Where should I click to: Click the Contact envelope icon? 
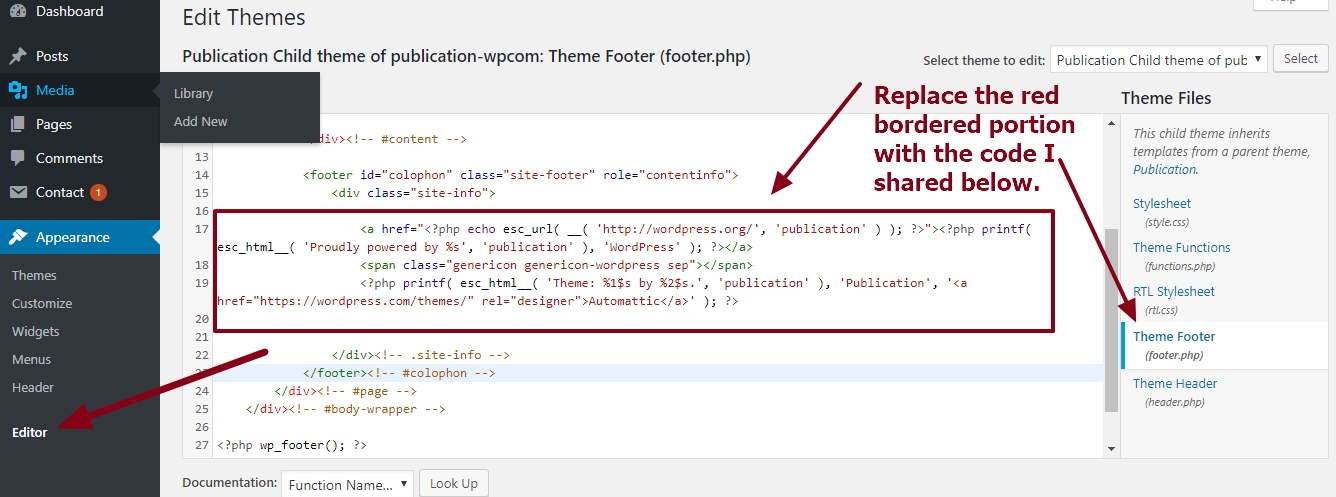pos(18,192)
